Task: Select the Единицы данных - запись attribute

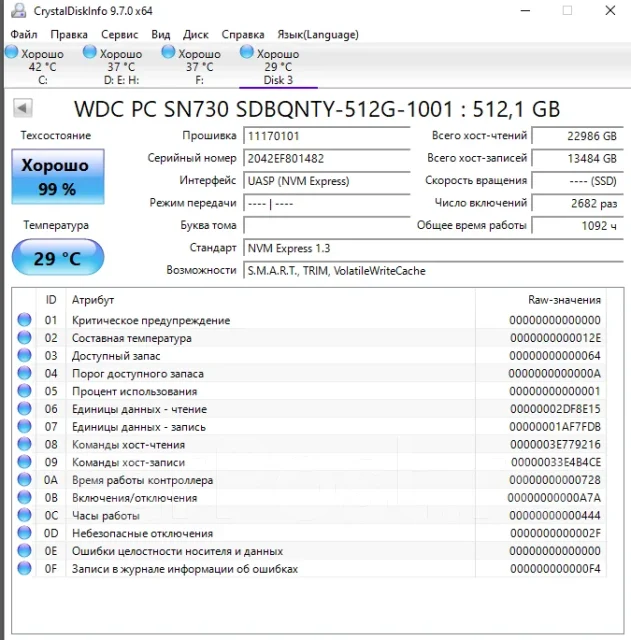Action: [139, 427]
